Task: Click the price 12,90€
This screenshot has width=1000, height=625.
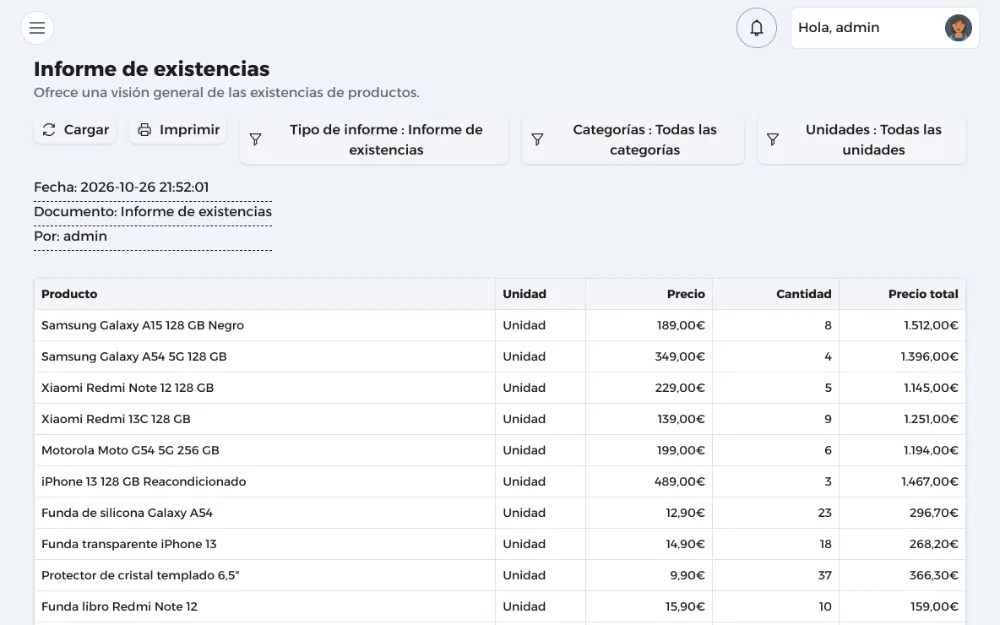Action: click(685, 513)
